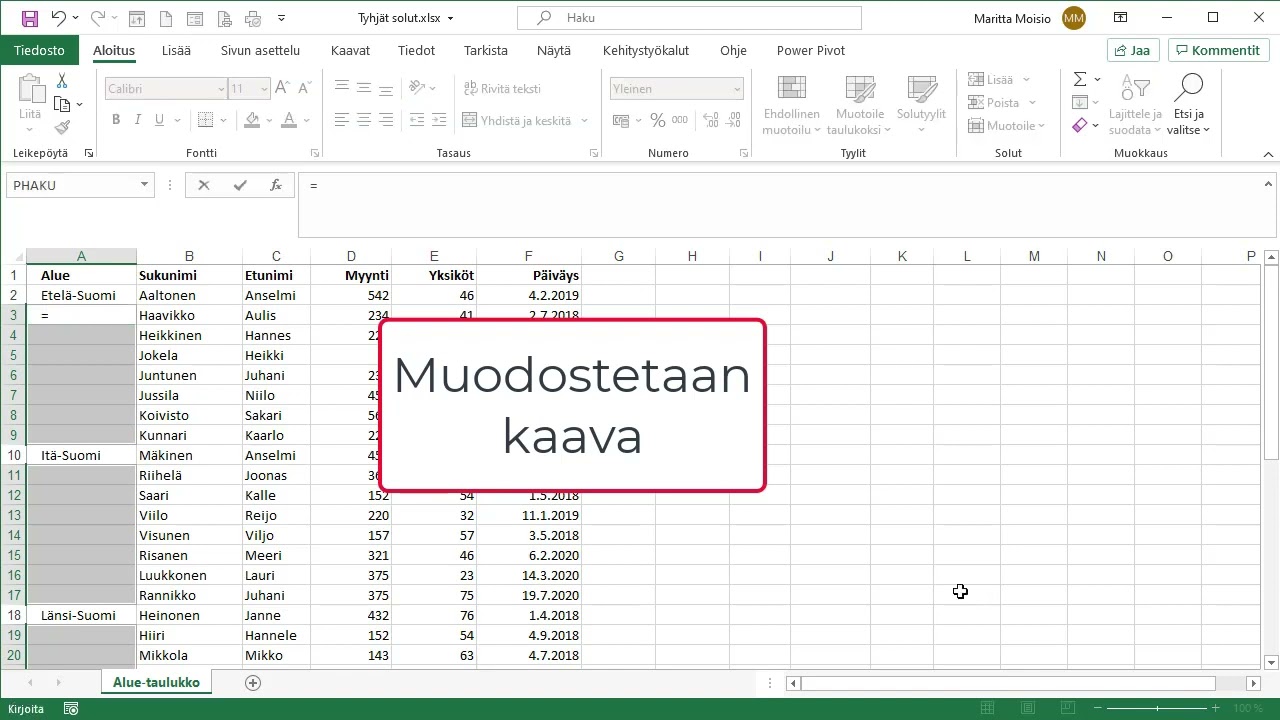Open the Tiedosto file tab
The image size is (1280, 720).
pos(40,51)
